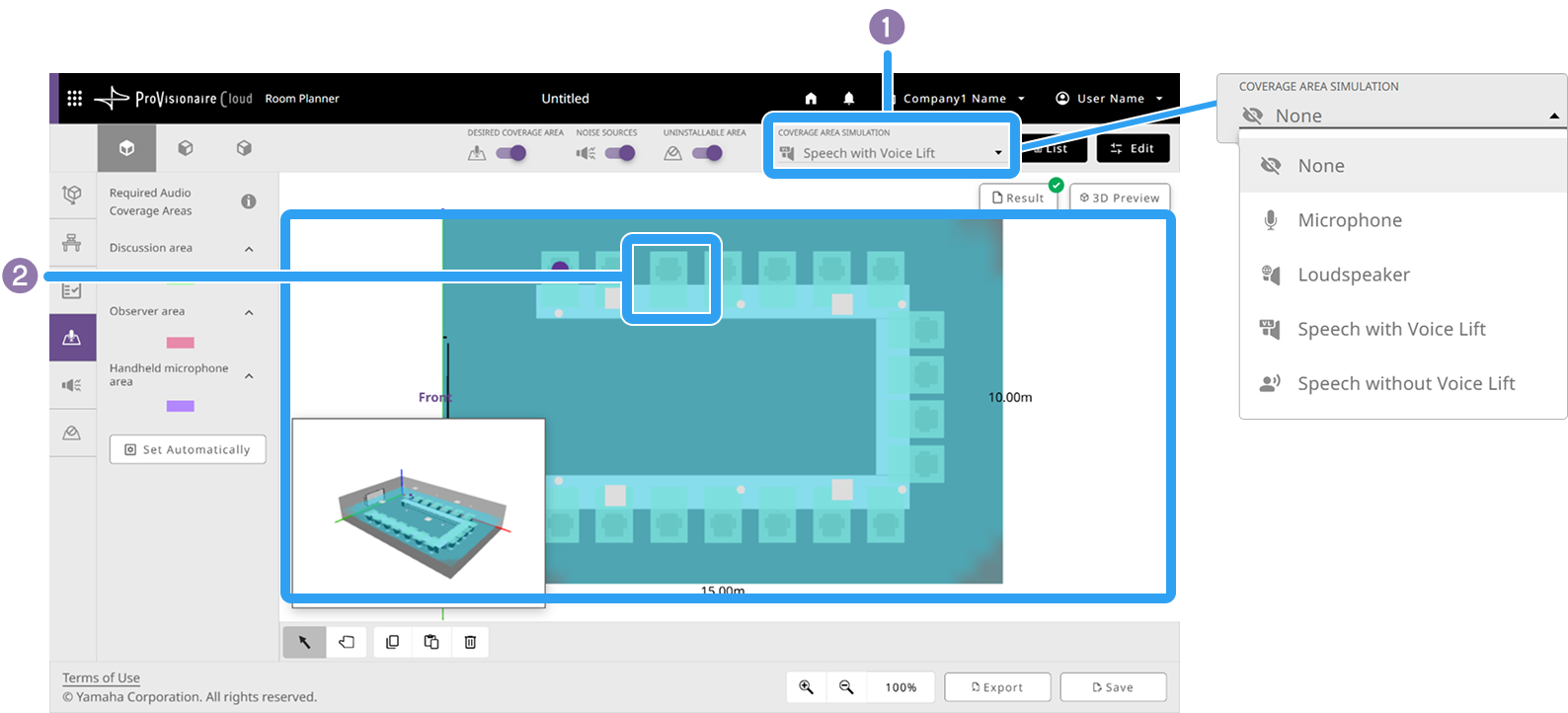Click the paste clipboard icon

431,642
